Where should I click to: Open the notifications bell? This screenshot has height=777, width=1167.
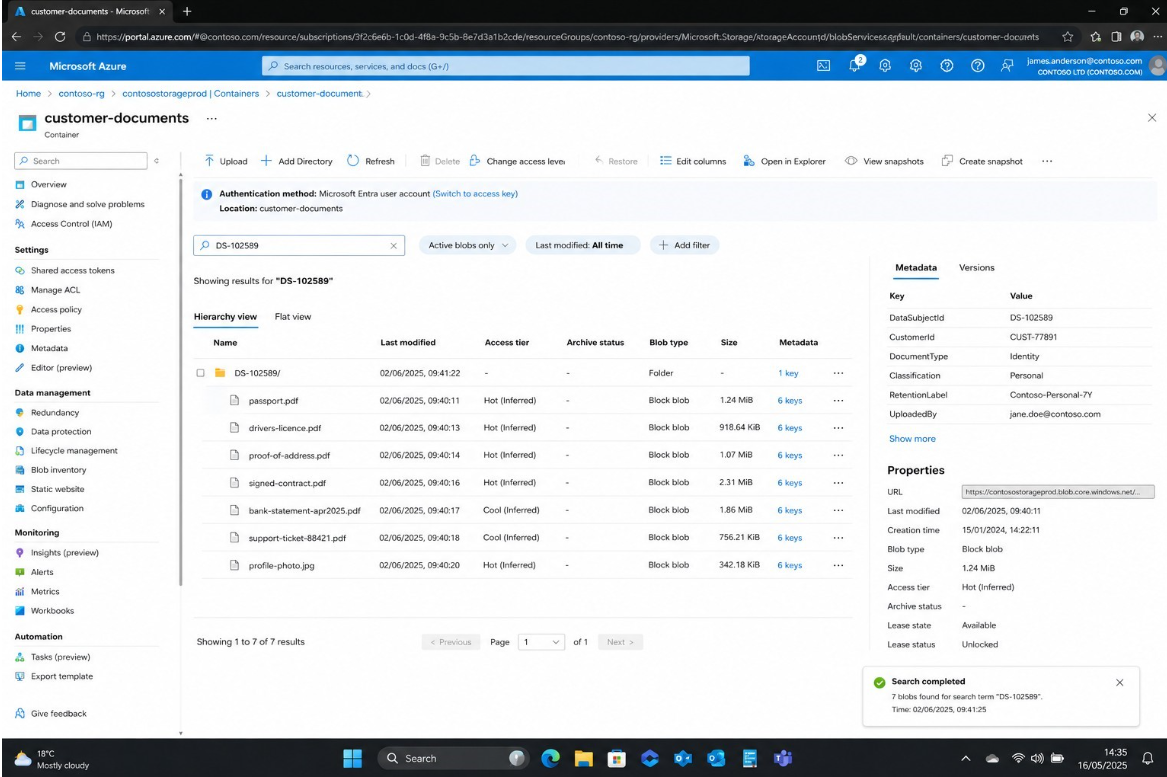coord(854,65)
